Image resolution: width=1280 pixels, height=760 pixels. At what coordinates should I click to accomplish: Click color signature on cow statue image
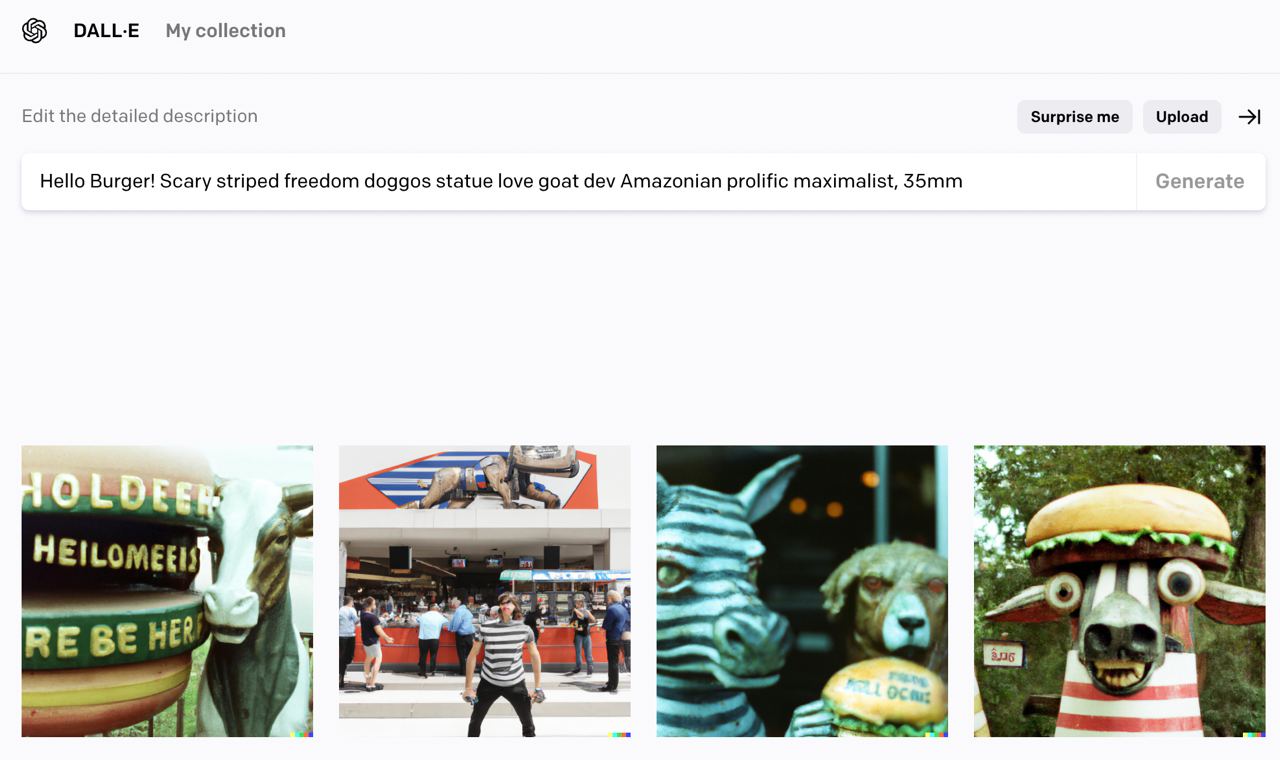(x=301, y=735)
